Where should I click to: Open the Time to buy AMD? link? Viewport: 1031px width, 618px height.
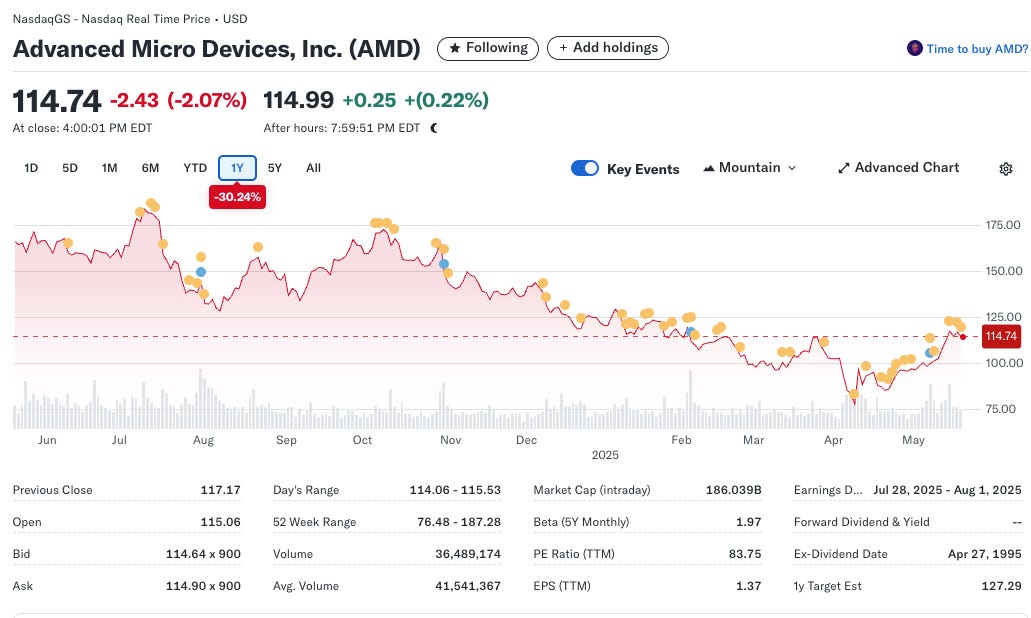(976, 49)
